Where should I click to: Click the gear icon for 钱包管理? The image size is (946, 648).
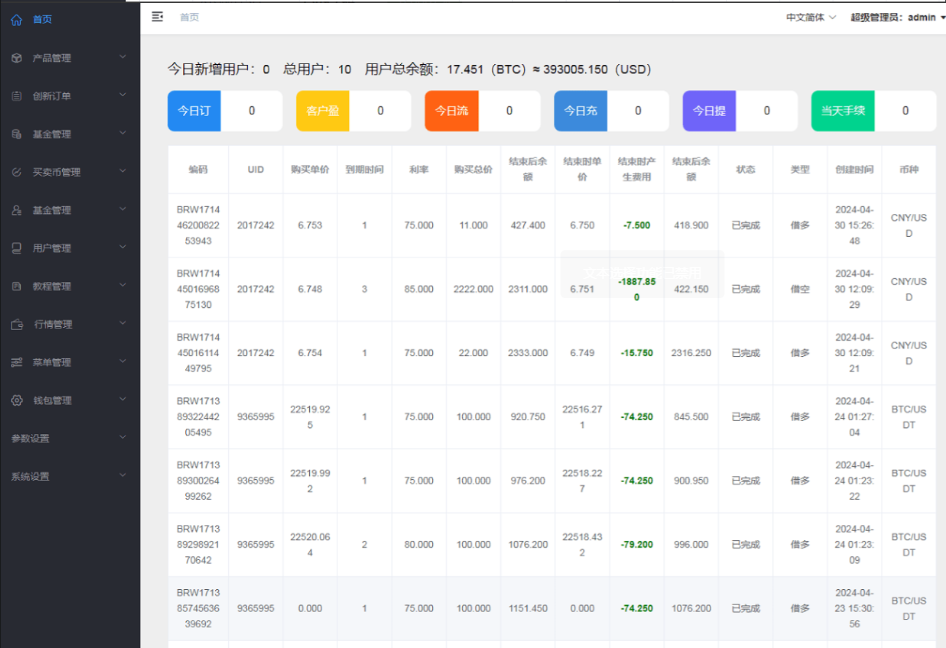(17, 400)
